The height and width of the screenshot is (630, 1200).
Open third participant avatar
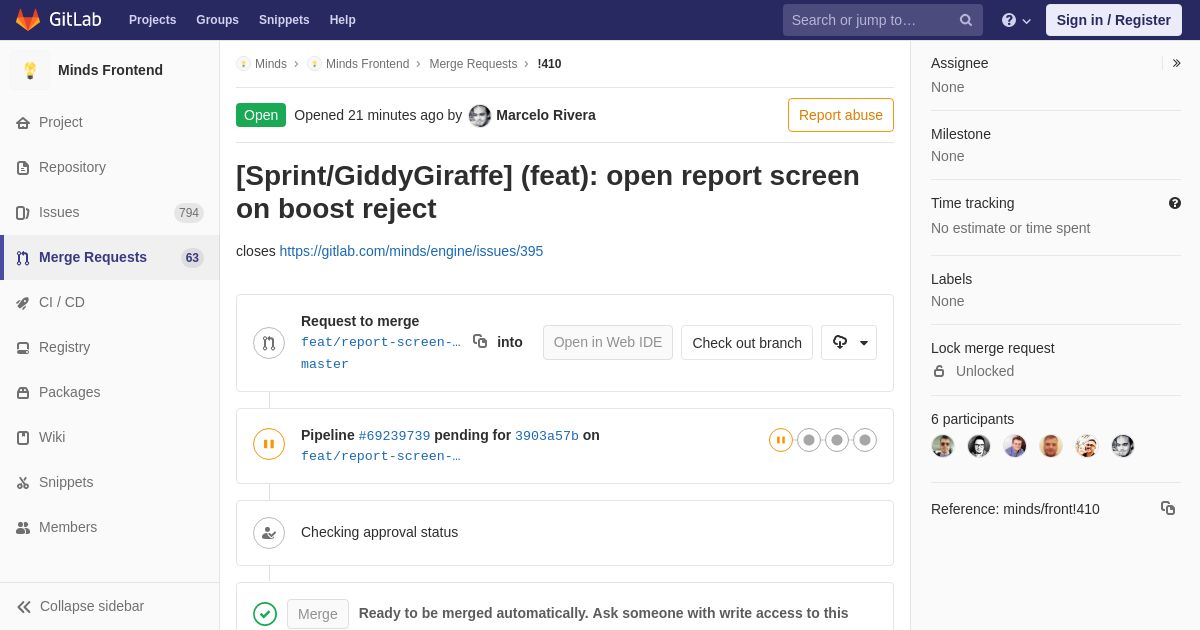(x=1015, y=446)
